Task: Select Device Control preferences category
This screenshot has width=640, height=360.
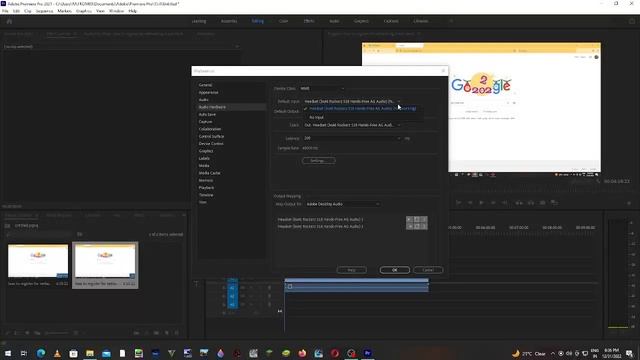Action: click(x=211, y=144)
